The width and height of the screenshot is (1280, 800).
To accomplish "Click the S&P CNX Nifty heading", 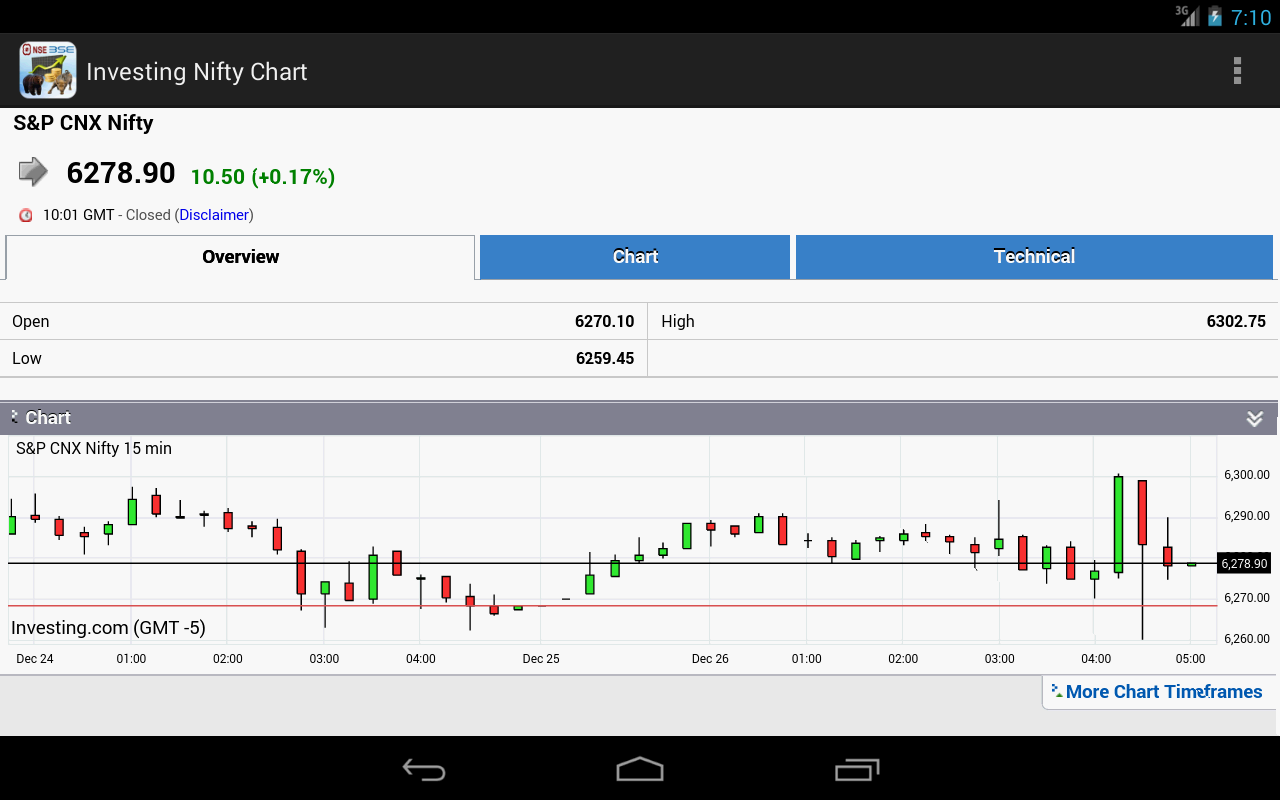I will coord(83,123).
